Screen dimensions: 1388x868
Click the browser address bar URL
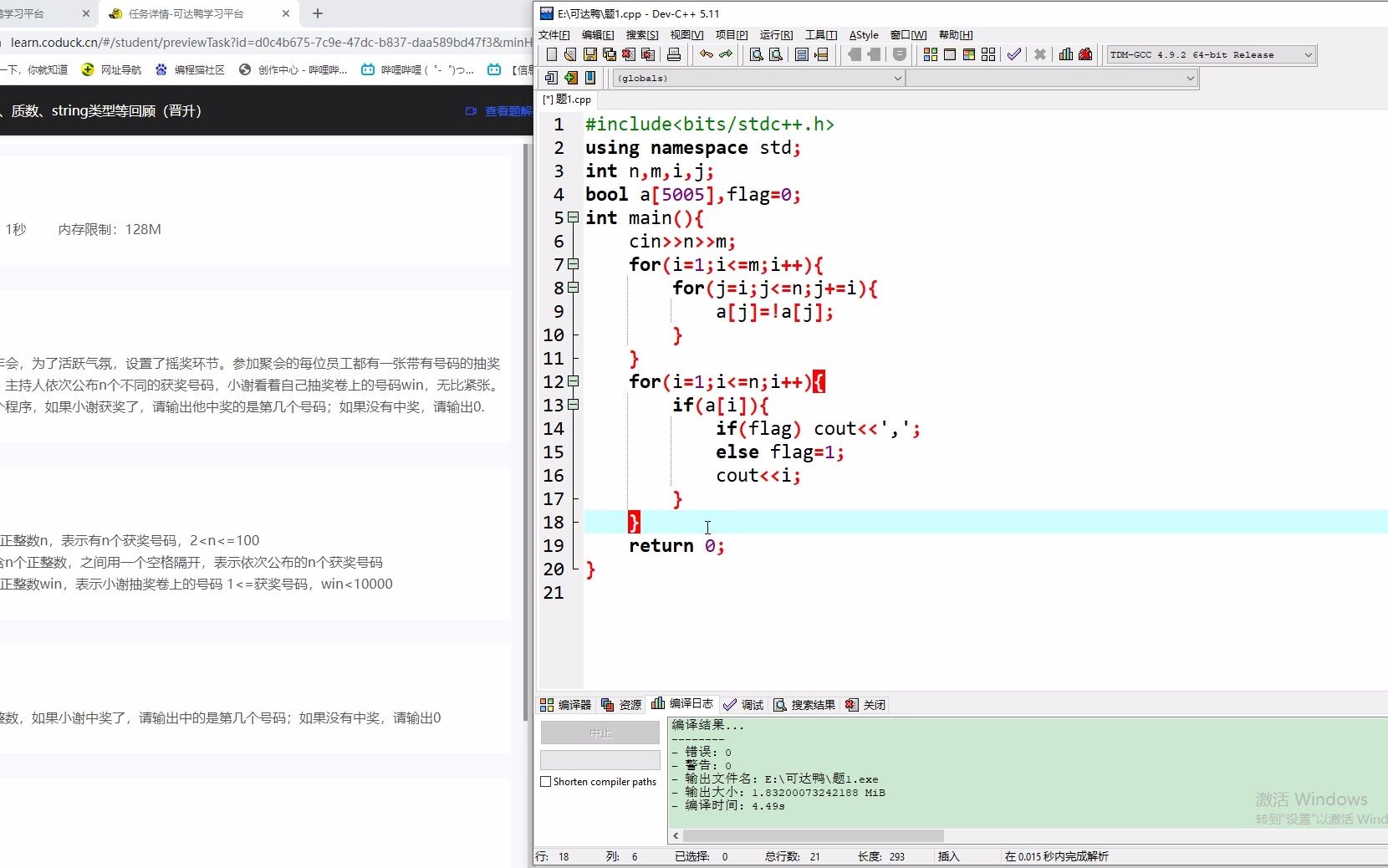(272, 42)
